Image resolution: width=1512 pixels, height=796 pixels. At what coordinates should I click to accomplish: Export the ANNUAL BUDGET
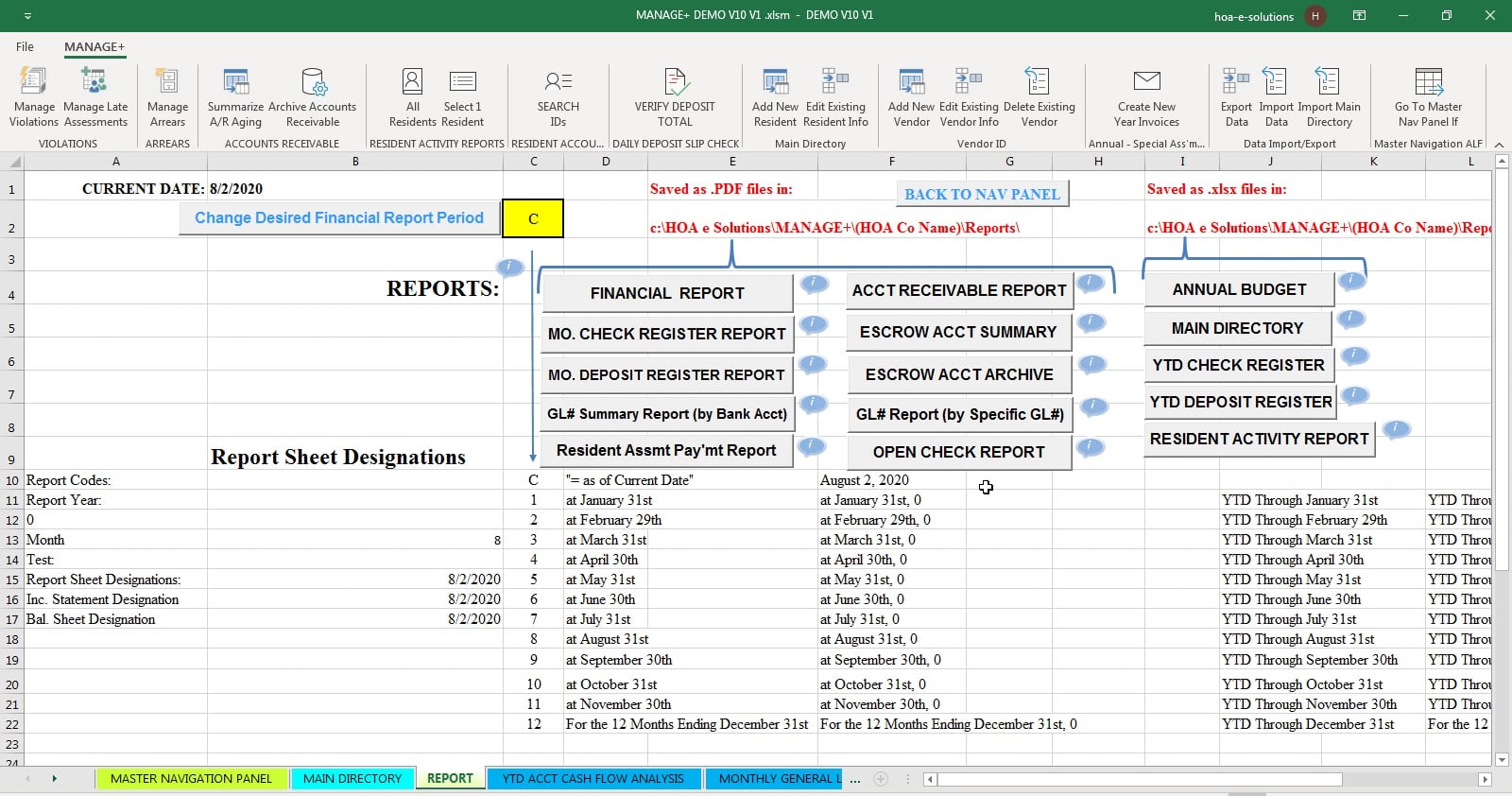[1239, 290]
